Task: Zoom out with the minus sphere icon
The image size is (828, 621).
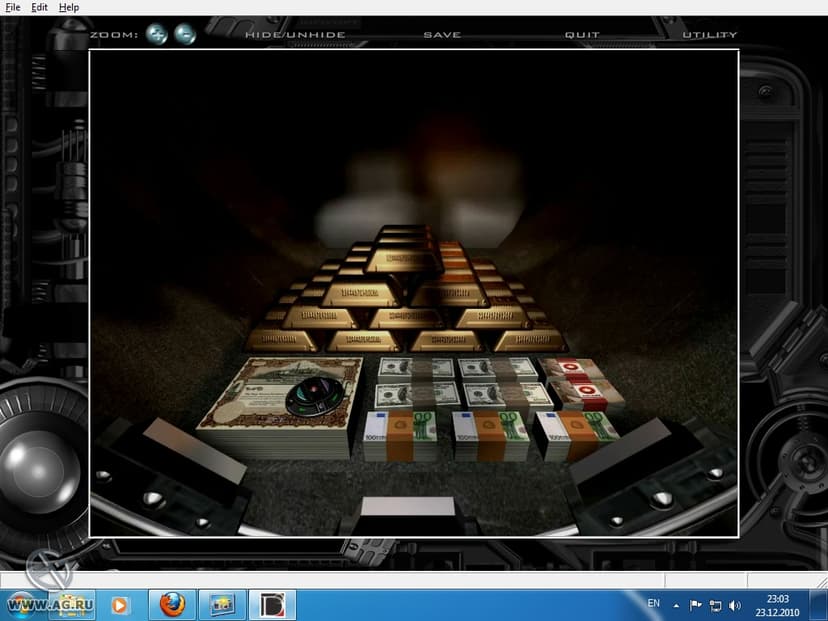Action: [185, 34]
